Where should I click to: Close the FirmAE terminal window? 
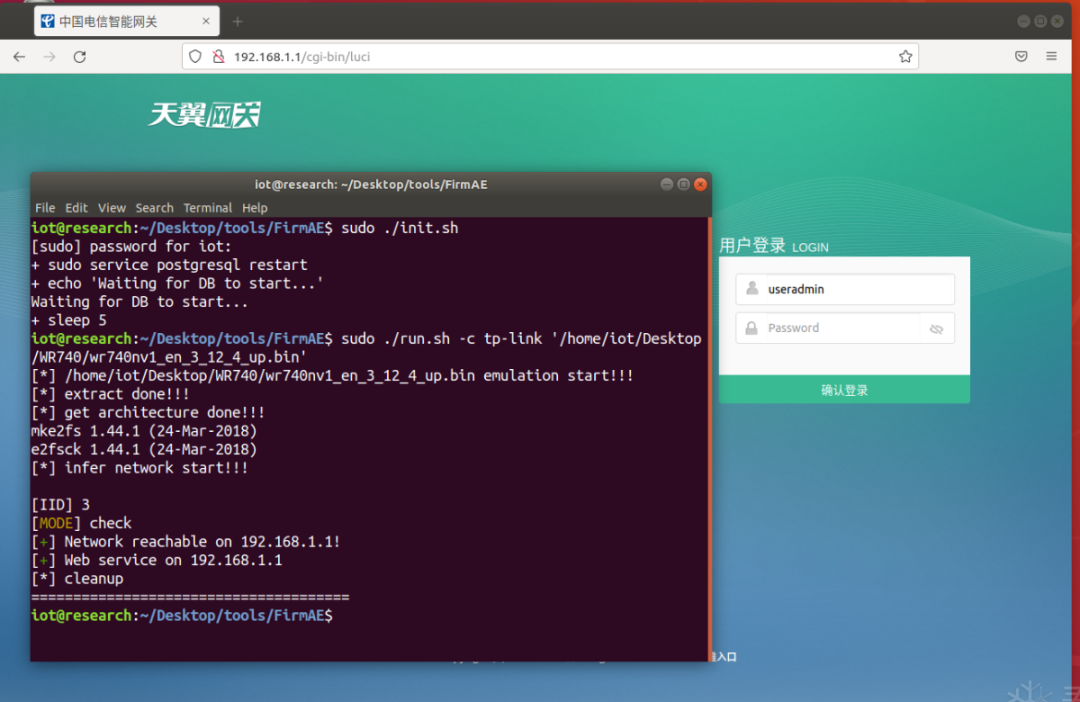point(700,184)
